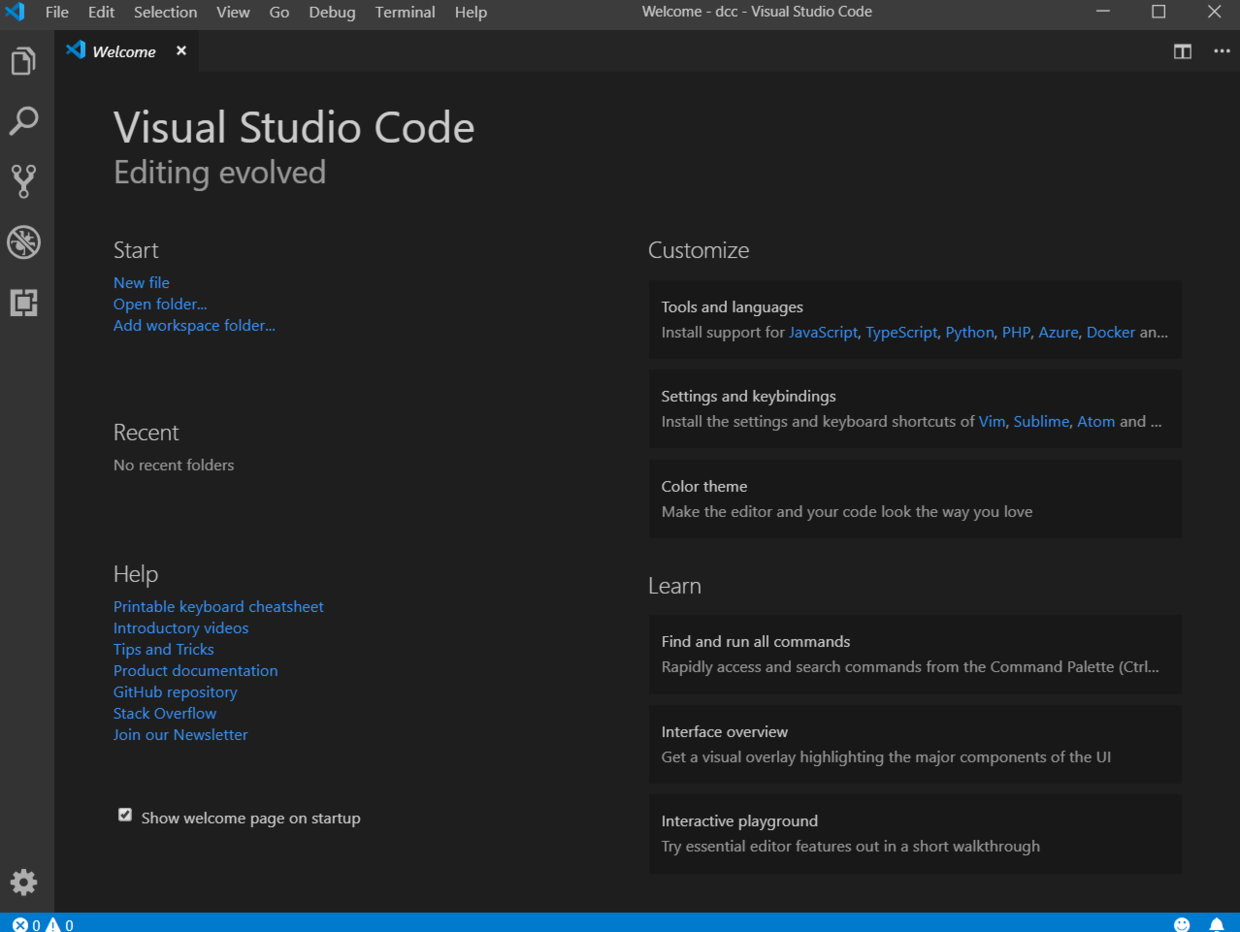Open the GitHub repository link
The width and height of the screenshot is (1240, 932).
(175, 692)
